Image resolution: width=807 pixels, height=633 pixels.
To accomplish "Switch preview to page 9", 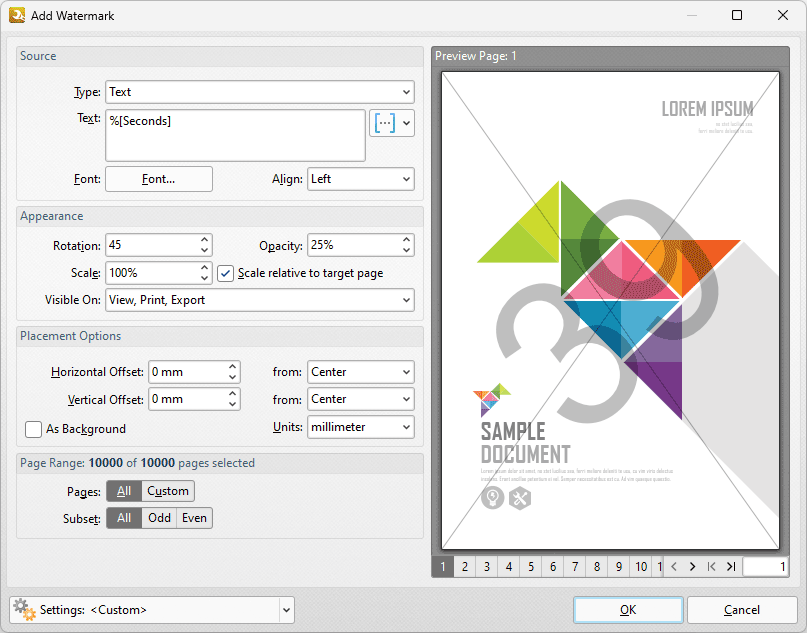I will [619, 567].
